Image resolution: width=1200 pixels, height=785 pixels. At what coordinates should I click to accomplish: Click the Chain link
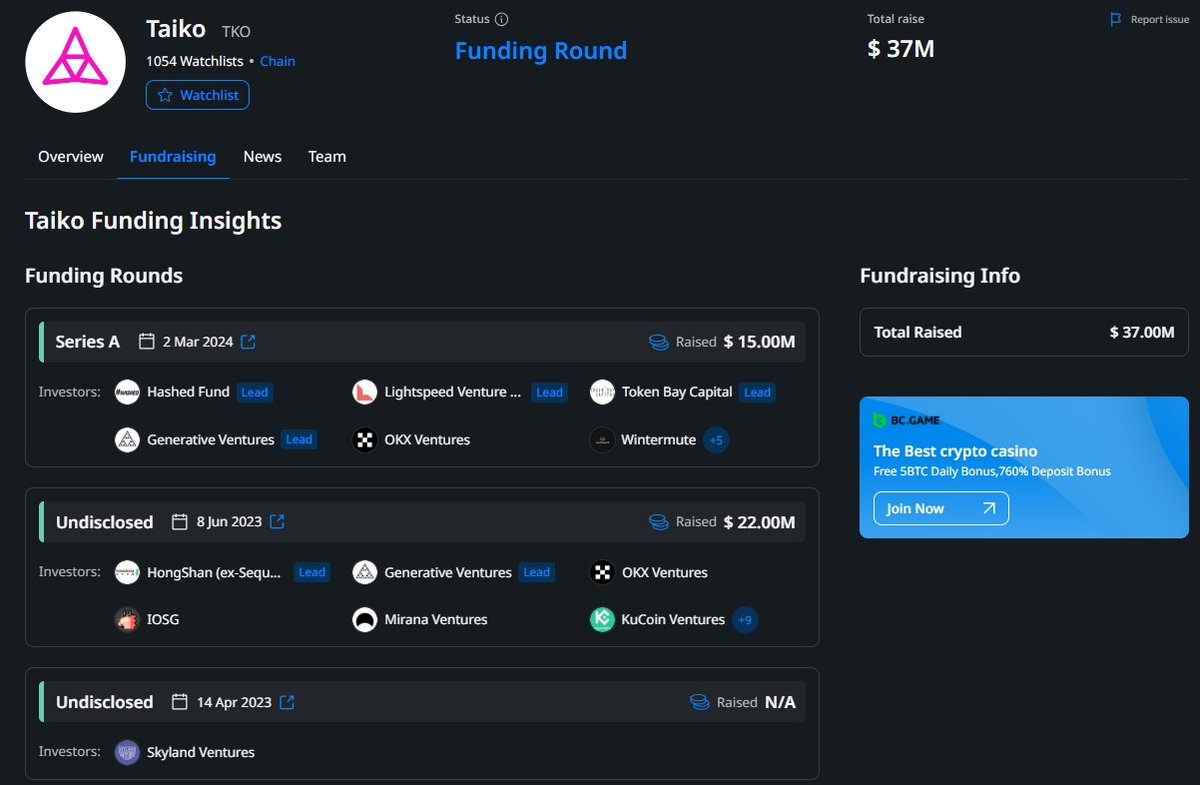click(x=277, y=61)
